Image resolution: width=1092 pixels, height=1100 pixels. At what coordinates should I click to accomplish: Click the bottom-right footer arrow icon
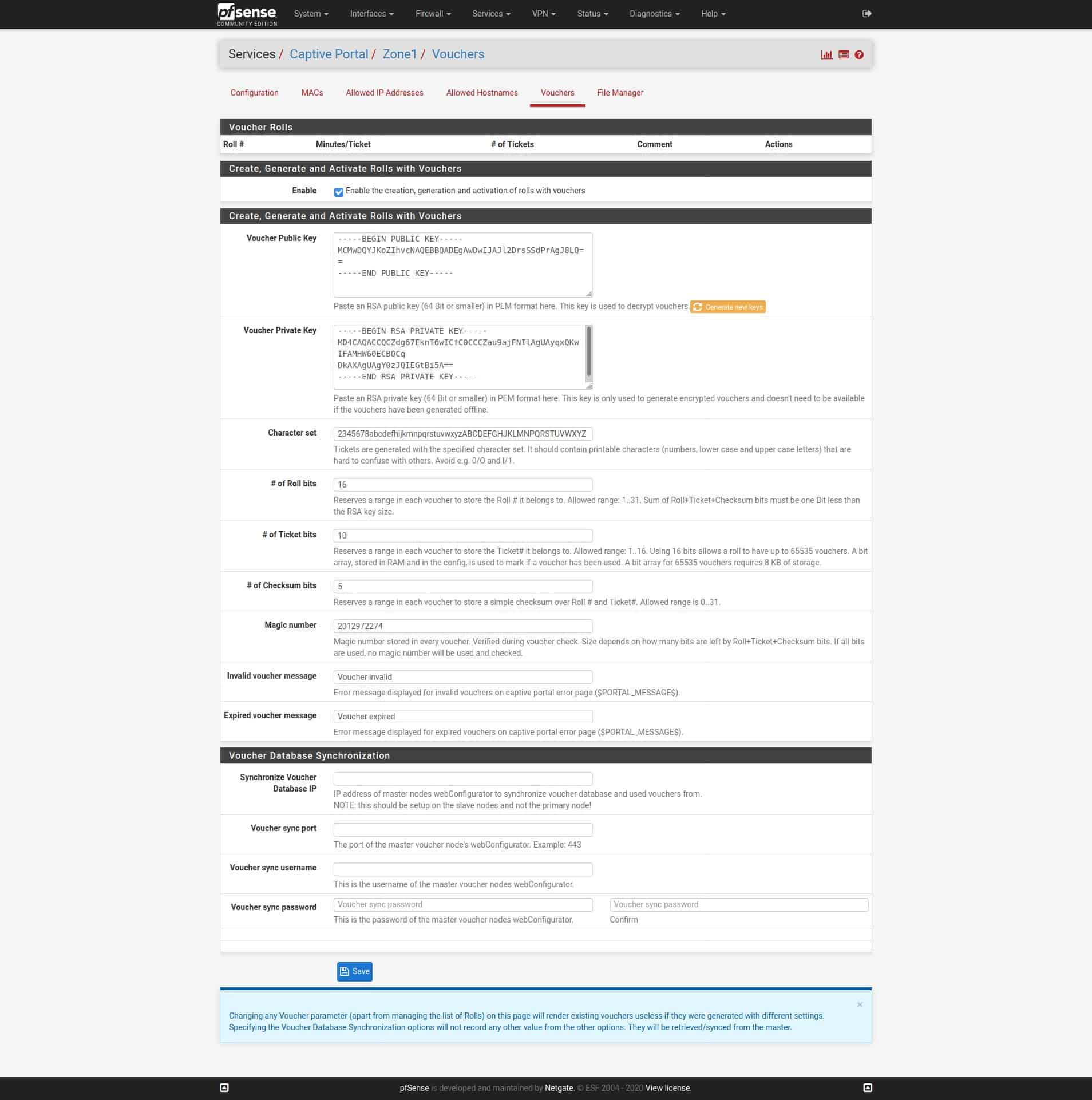868,1087
